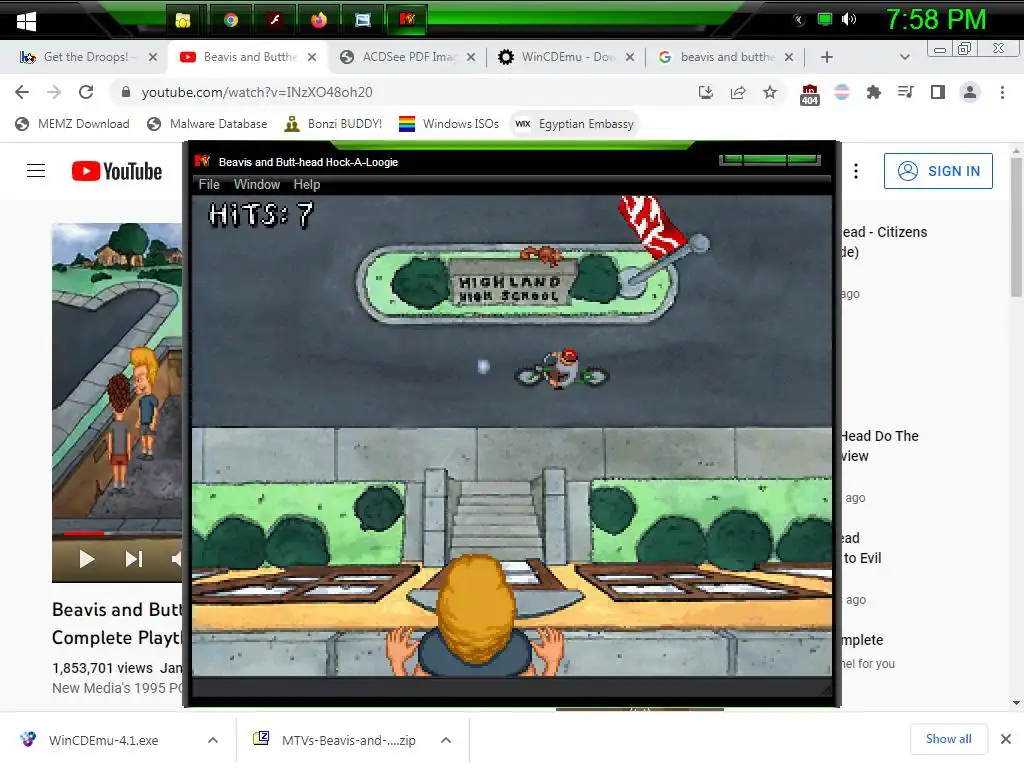Open Malware Database bookmark
The width and height of the screenshot is (1024, 768).
(x=208, y=124)
